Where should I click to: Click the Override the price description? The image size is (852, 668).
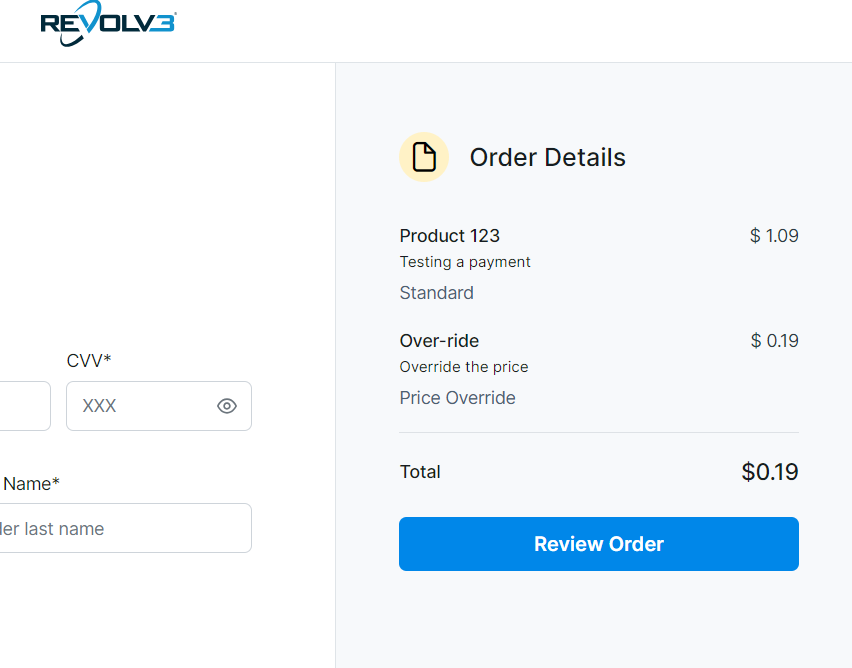point(463,367)
